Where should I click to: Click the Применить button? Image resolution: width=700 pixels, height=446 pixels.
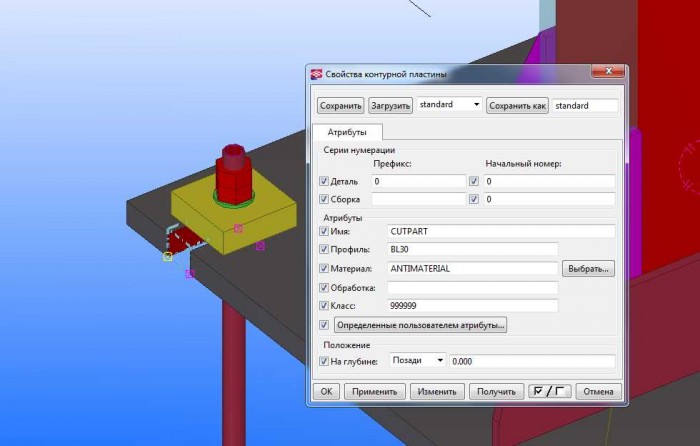[x=375, y=392]
